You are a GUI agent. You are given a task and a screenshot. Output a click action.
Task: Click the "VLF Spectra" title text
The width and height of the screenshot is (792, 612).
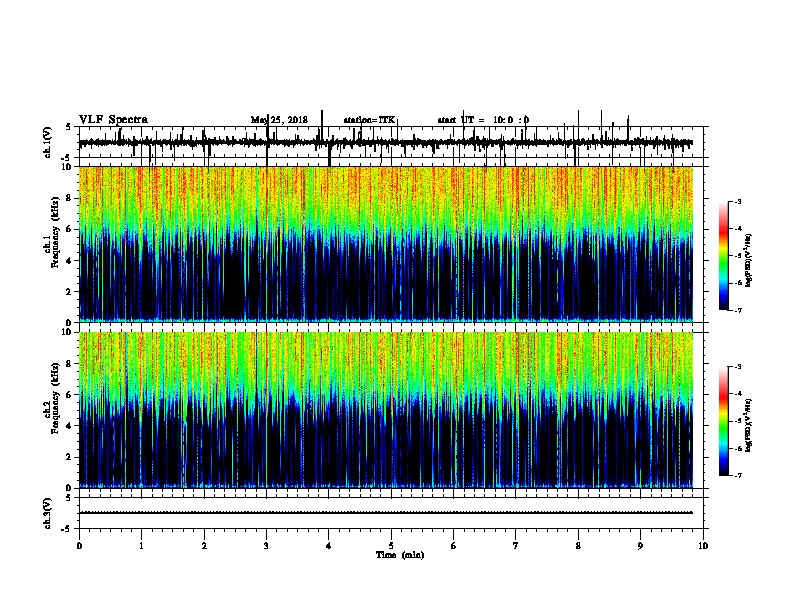[113, 120]
